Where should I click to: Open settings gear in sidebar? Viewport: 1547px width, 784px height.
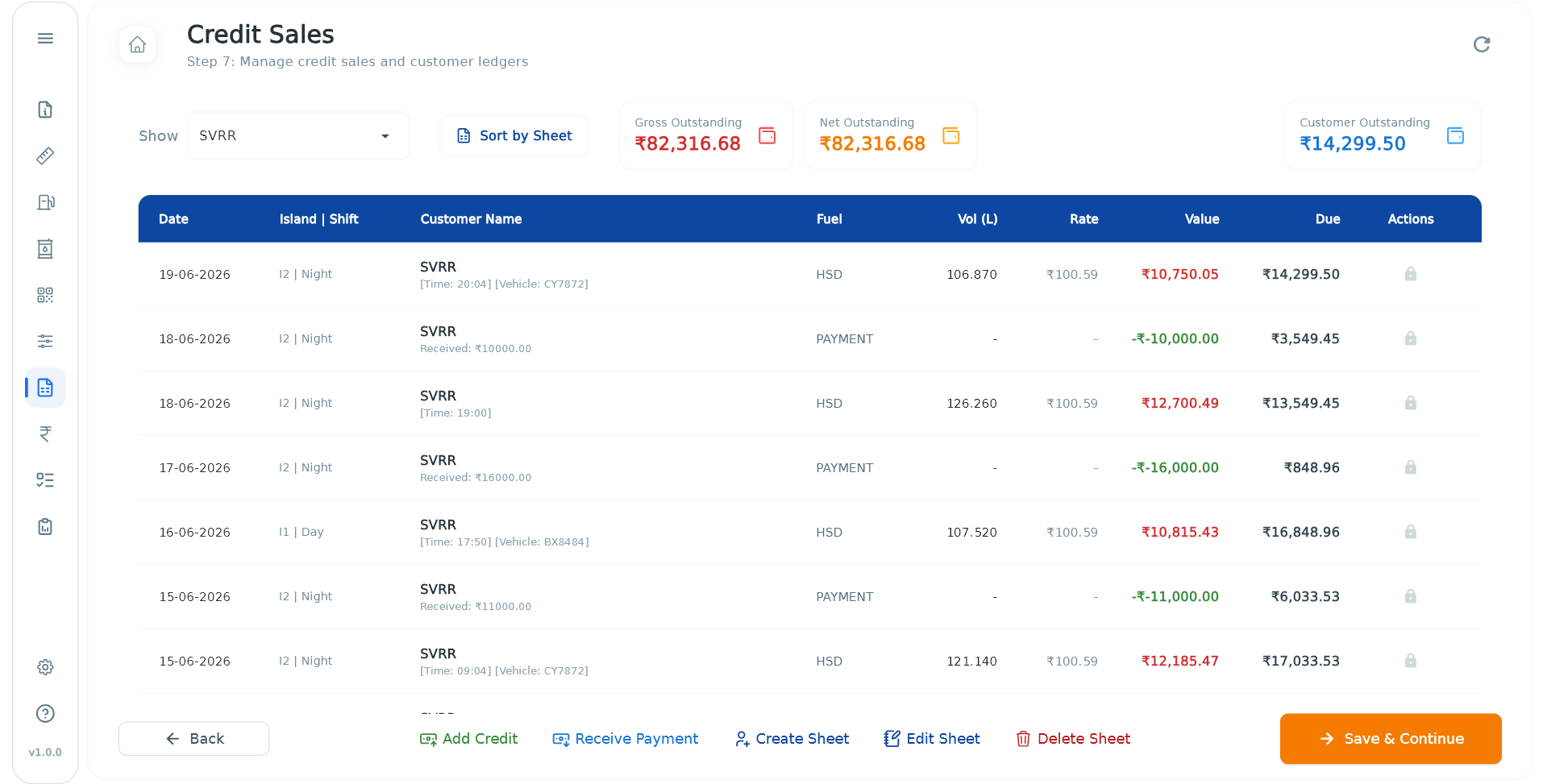[x=45, y=667]
